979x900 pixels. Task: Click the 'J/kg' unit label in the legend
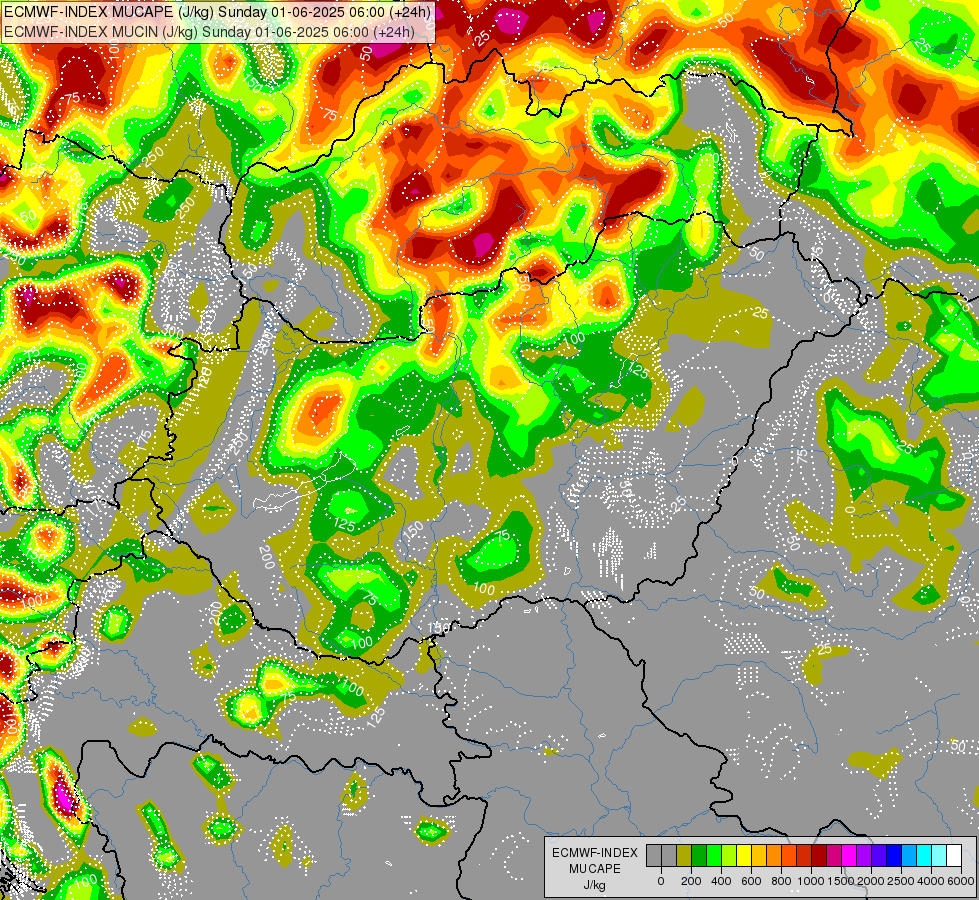point(594,885)
